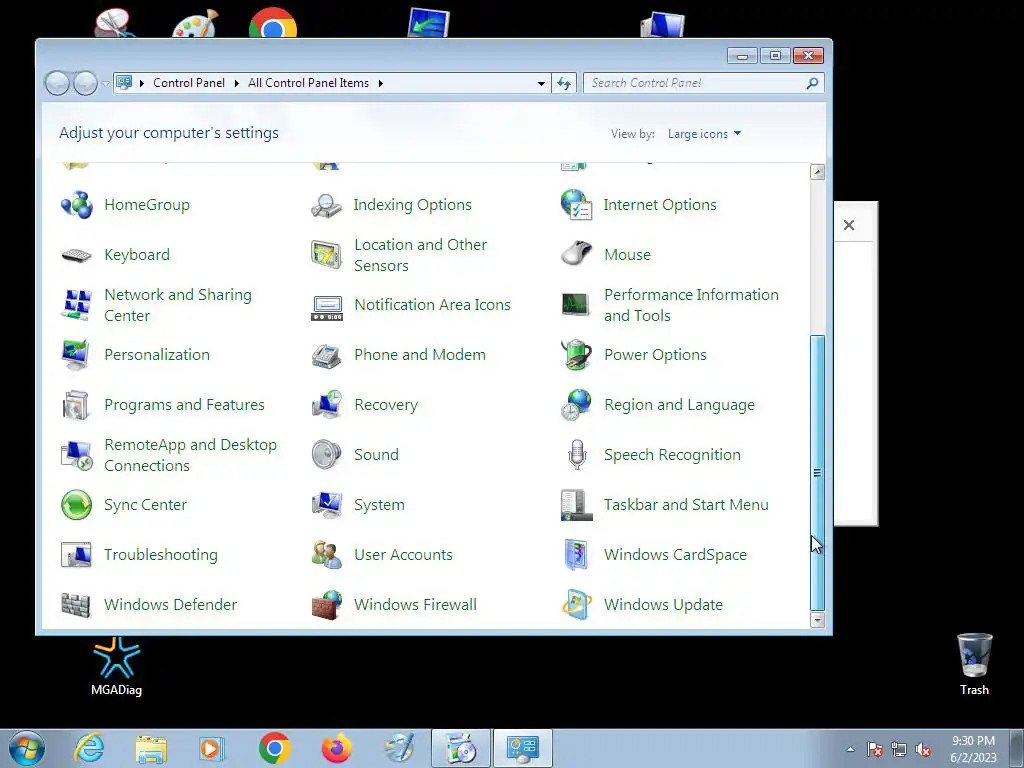Click the taskbar clock showing 9:30 PM
Screen dimensions: 1024x768
[973, 749]
